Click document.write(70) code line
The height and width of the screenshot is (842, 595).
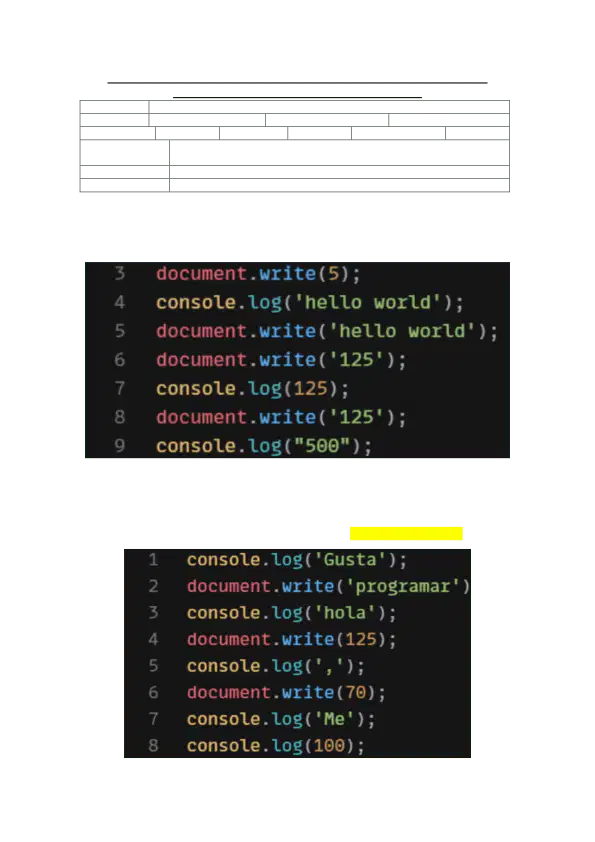point(286,692)
